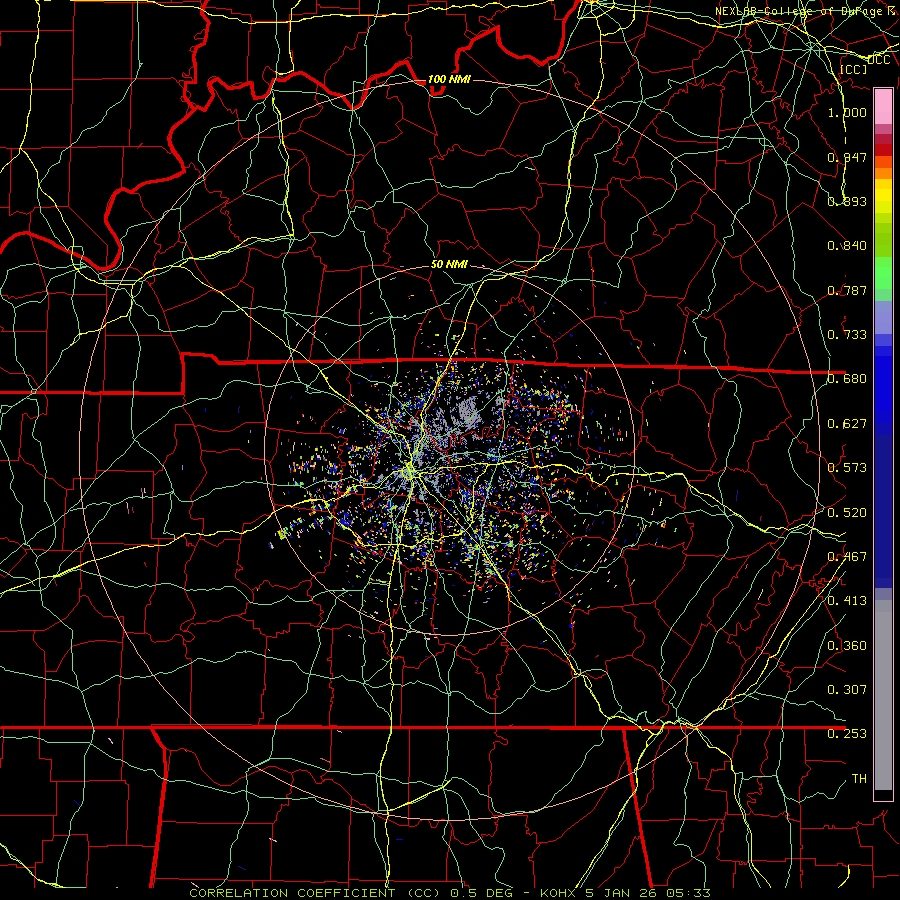Click the 0.520 scale value
The height and width of the screenshot is (900, 900).
847,513
